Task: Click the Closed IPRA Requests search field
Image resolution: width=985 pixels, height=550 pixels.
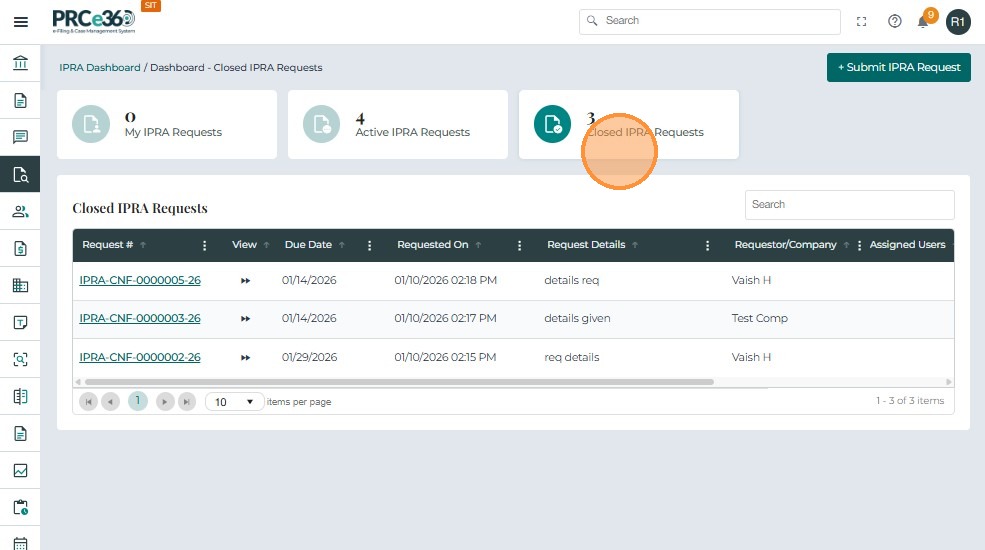Action: (849, 205)
